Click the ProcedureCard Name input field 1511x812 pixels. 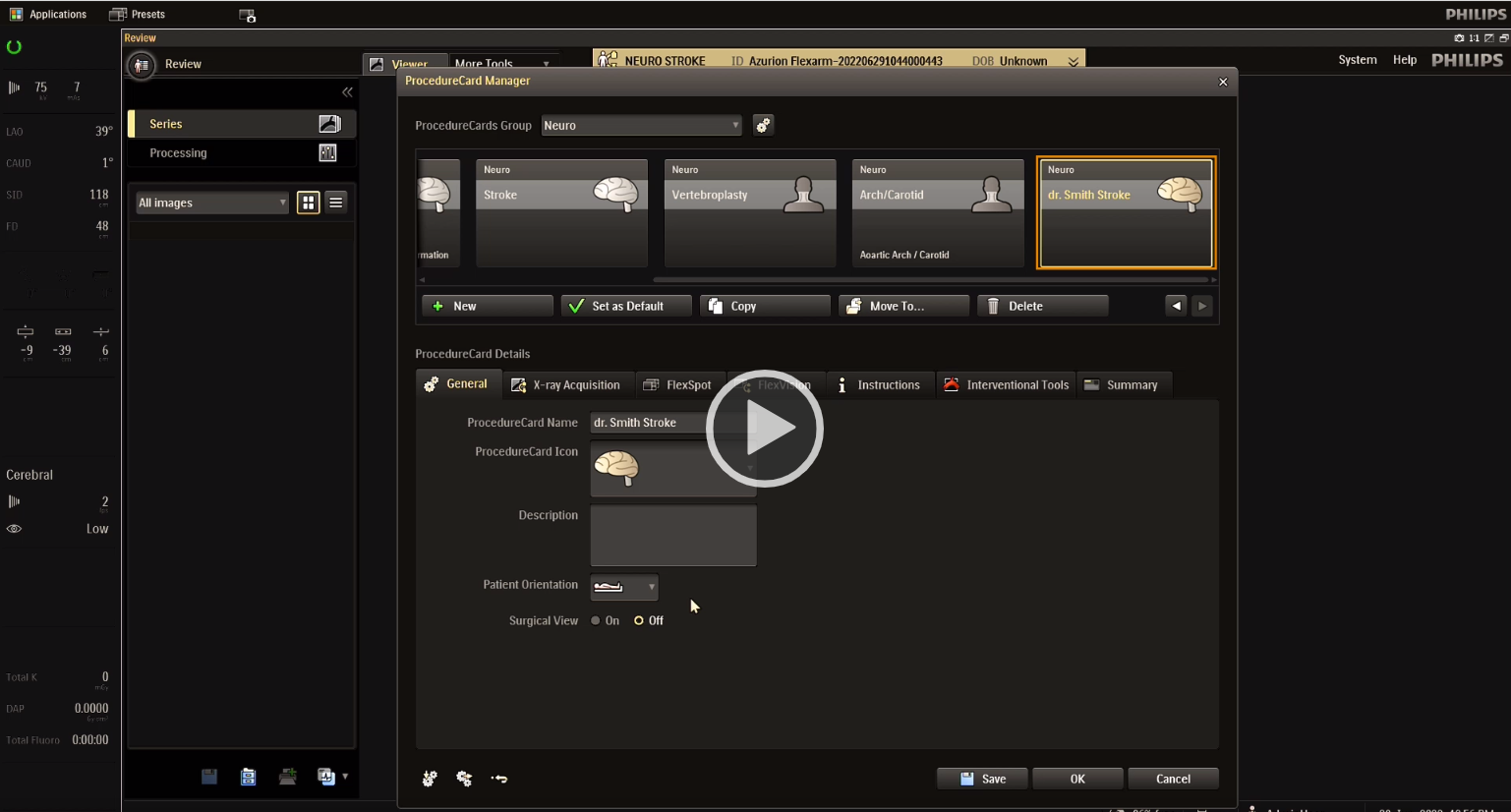click(673, 423)
